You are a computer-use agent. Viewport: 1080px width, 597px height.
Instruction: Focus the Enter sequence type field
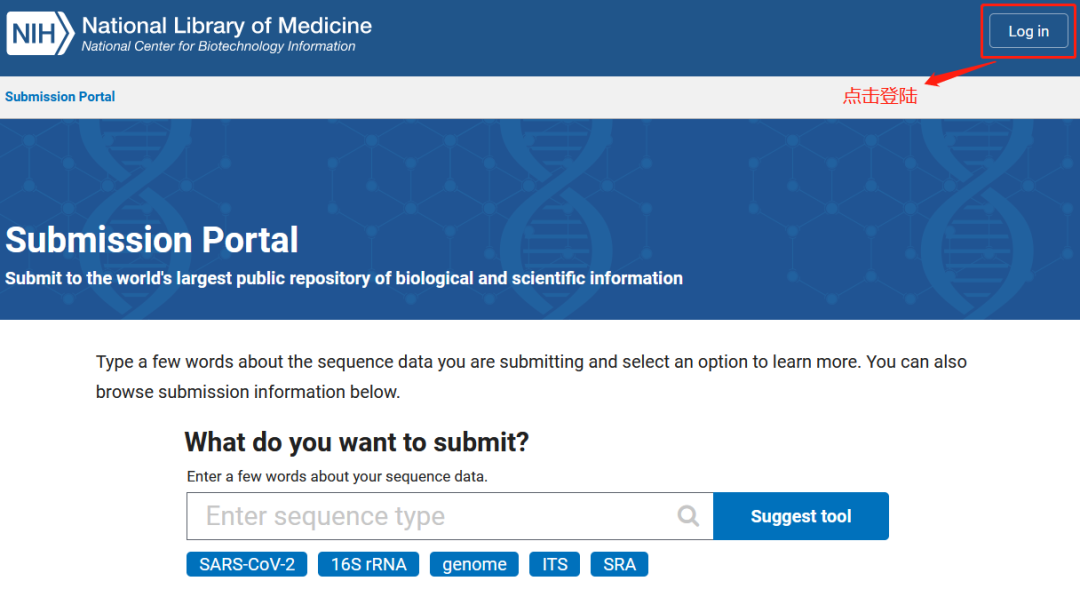tap(450, 516)
